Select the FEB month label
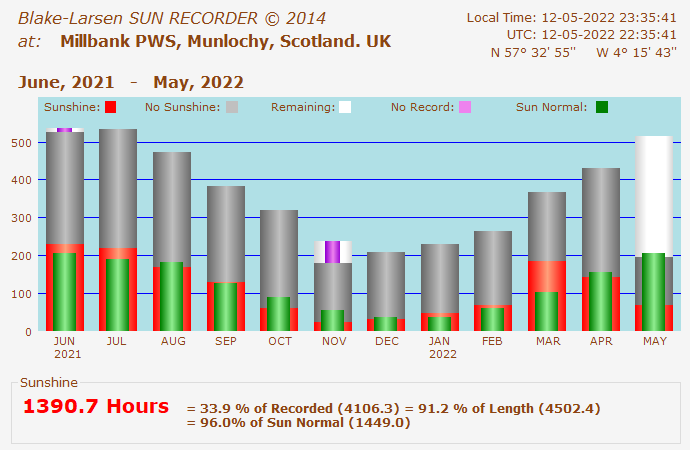The image size is (690, 450). point(492,341)
